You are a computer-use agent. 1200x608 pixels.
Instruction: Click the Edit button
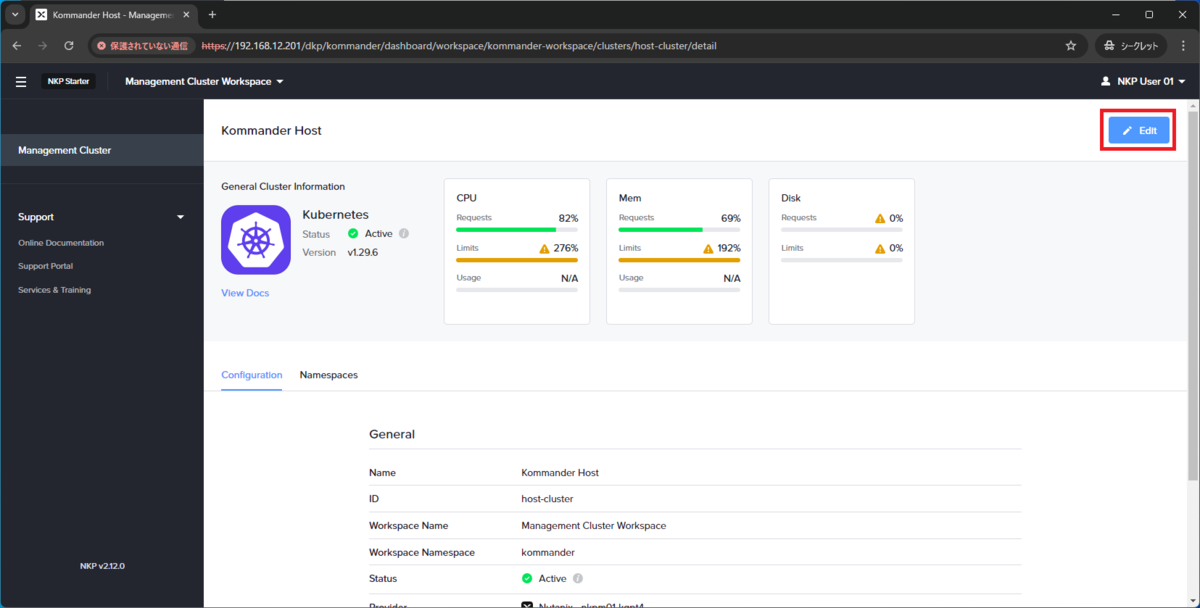coord(1139,131)
